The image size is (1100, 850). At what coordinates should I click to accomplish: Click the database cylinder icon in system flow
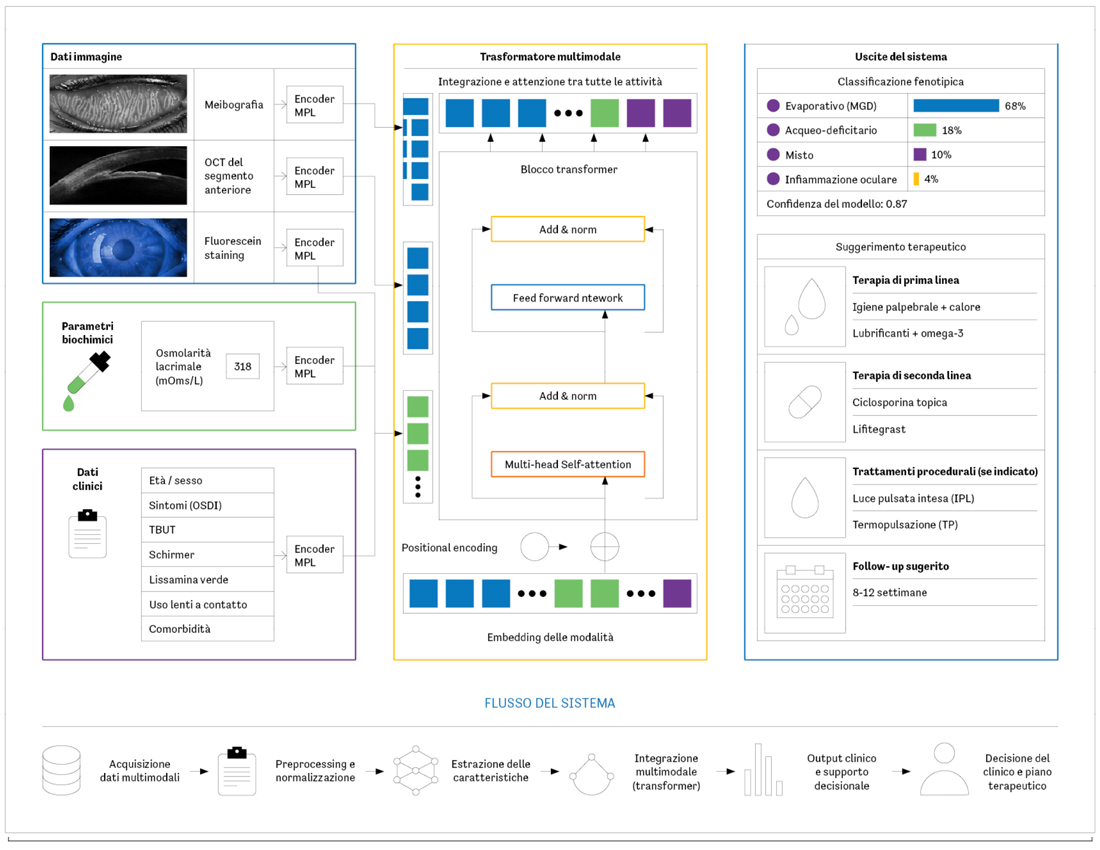[x=62, y=770]
